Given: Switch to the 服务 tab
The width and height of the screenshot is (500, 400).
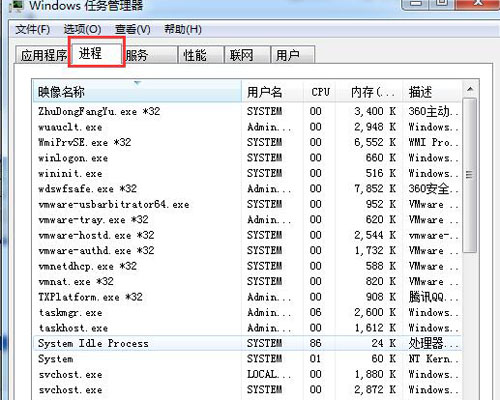Looking at the screenshot, I should (x=150, y=55).
